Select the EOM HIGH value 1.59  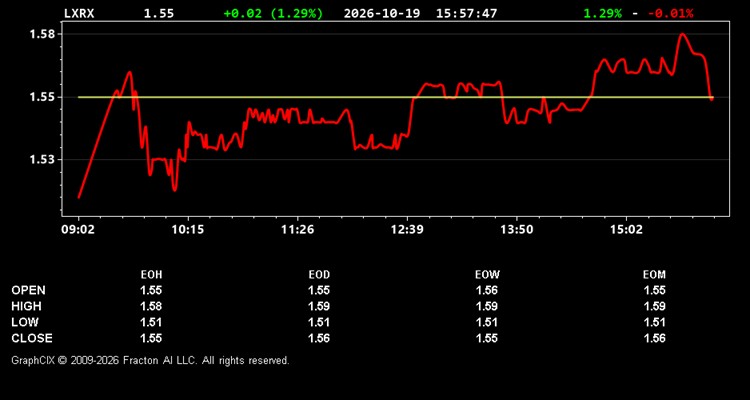pyautogui.click(x=654, y=306)
